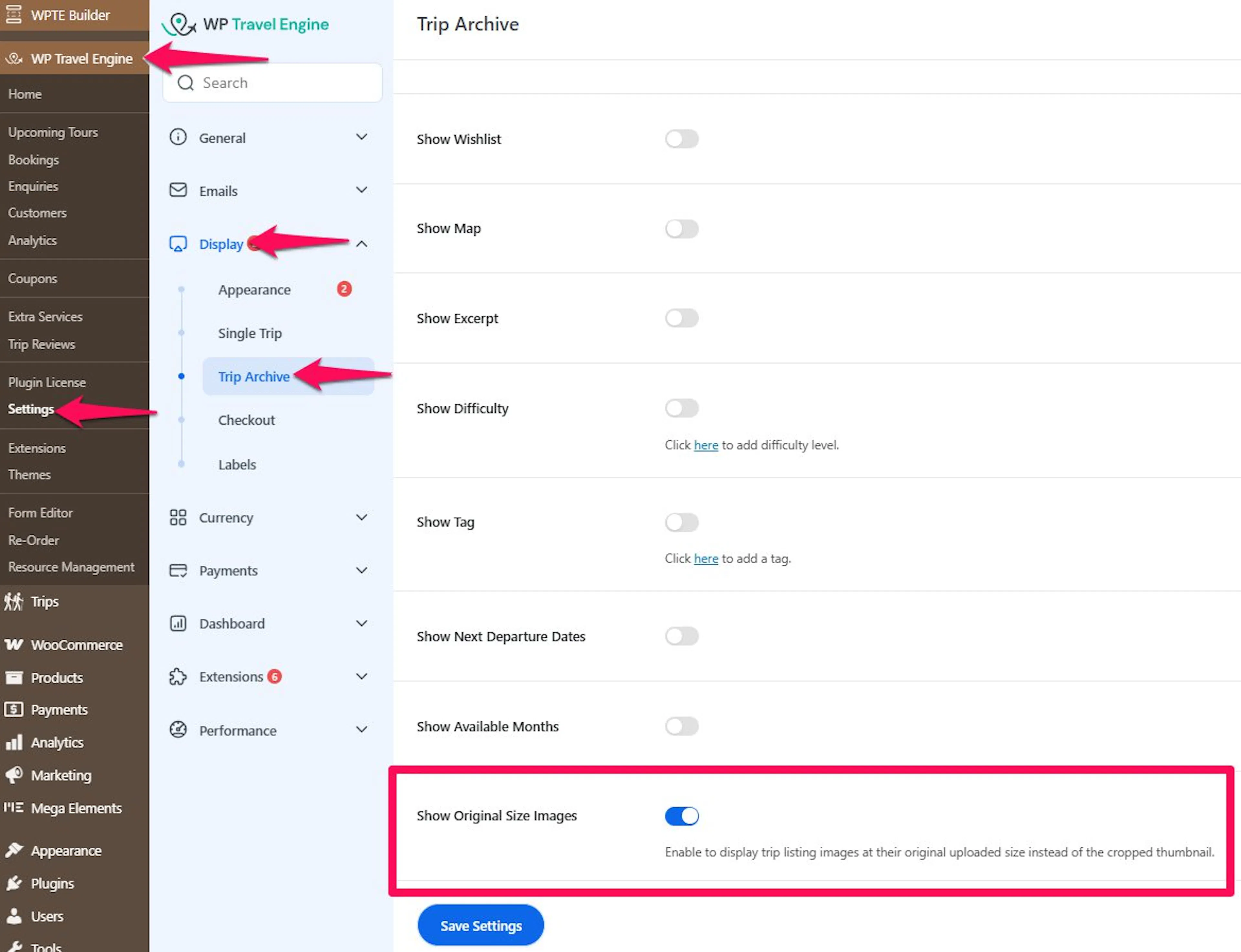Image resolution: width=1241 pixels, height=952 pixels.
Task: Click the search magnifier icon
Action: click(186, 83)
